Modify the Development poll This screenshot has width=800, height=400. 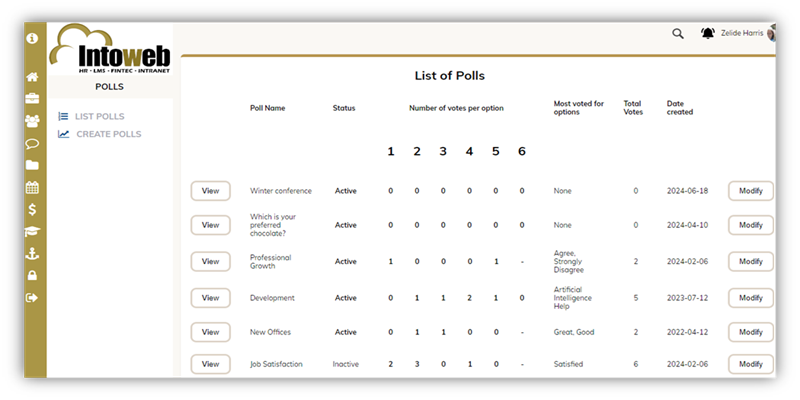point(751,298)
